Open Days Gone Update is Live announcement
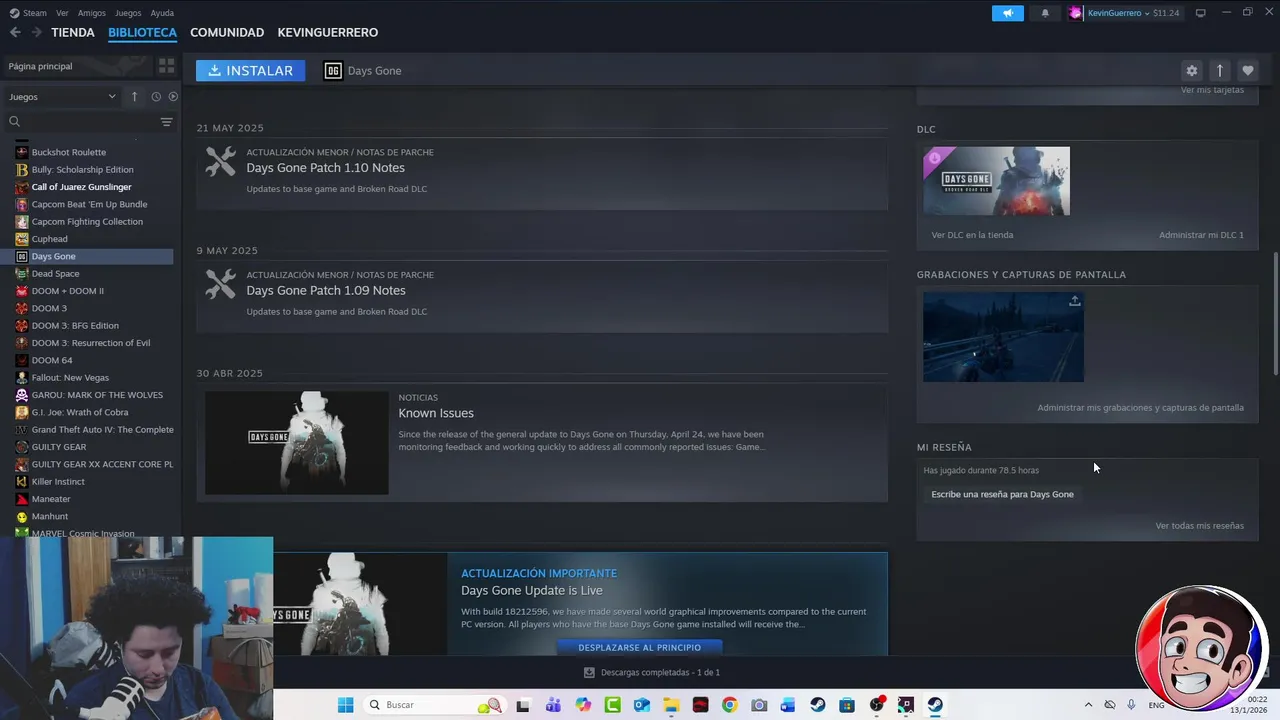This screenshot has width=1280, height=720. 531,590
